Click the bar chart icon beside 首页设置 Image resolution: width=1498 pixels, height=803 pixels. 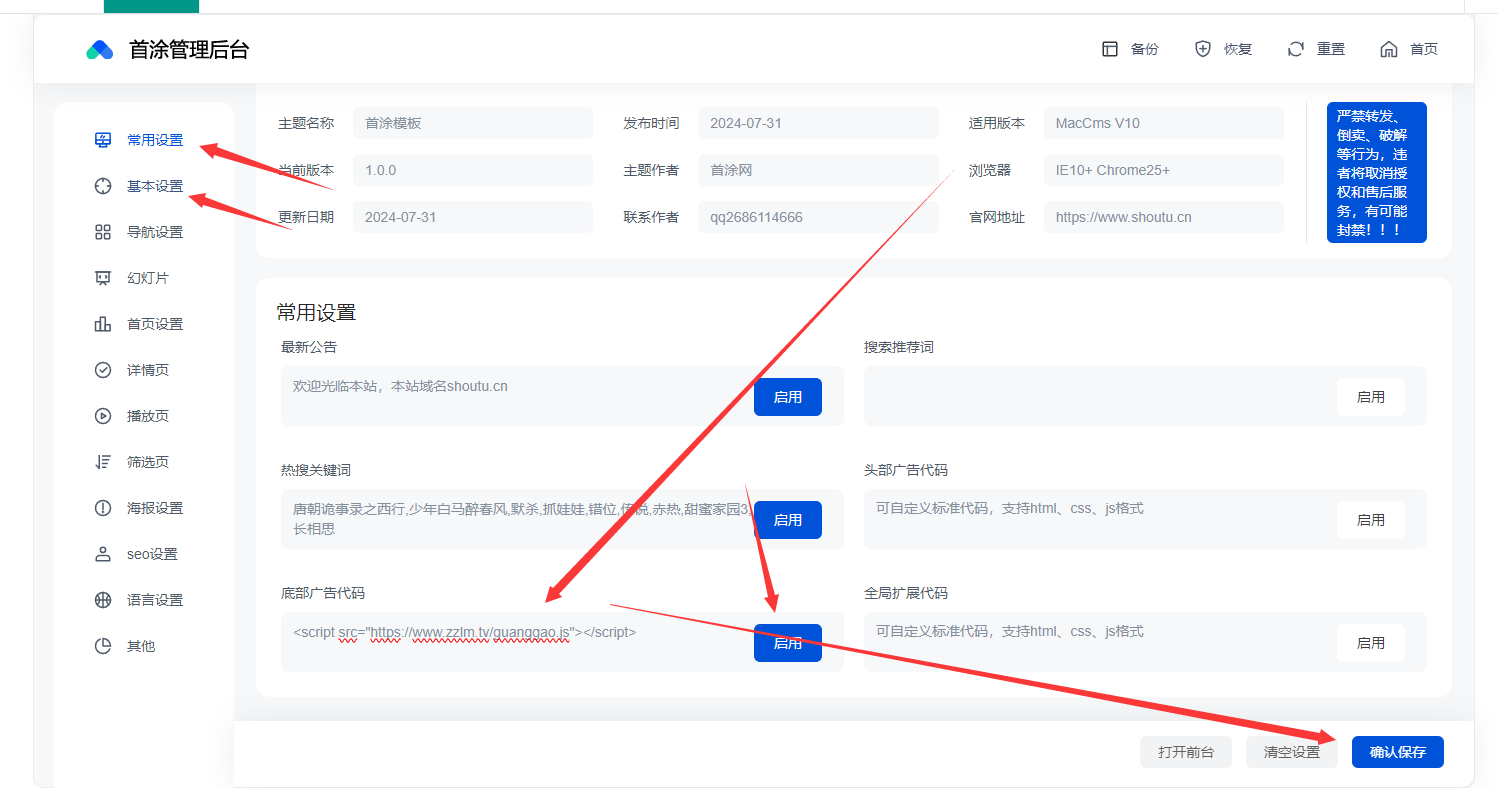(x=103, y=324)
